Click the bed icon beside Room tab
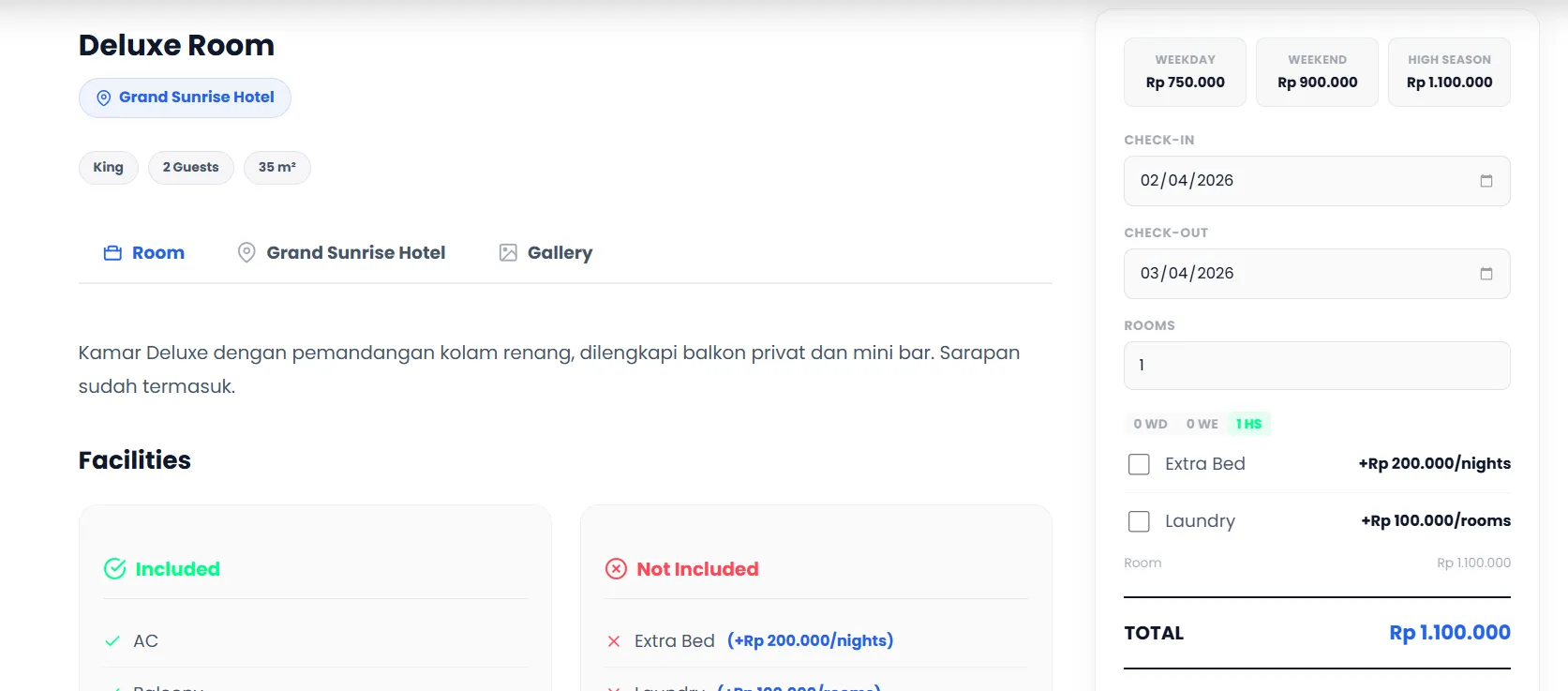The image size is (1568, 691). pyautogui.click(x=112, y=253)
